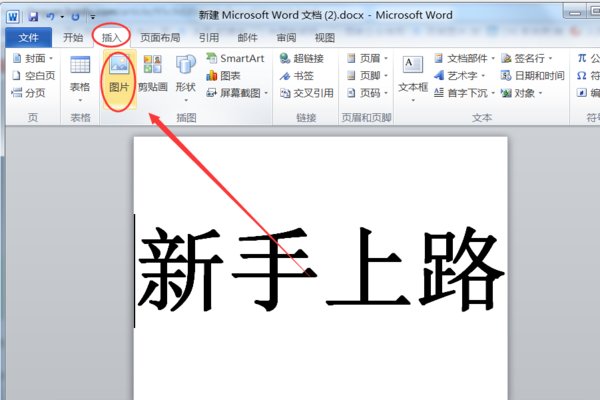Open the 首字下沉 drop cap menu
This screenshot has height=400, width=600.
point(465,93)
